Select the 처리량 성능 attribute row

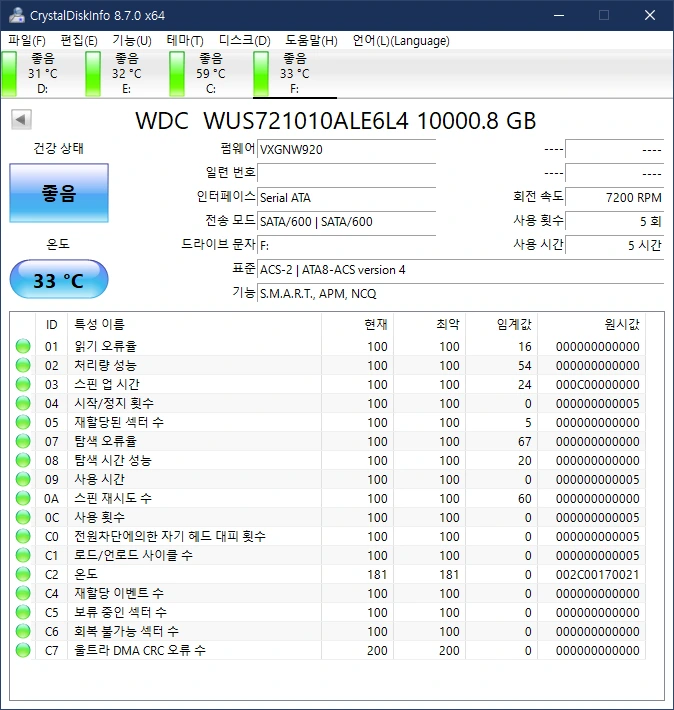328,365
